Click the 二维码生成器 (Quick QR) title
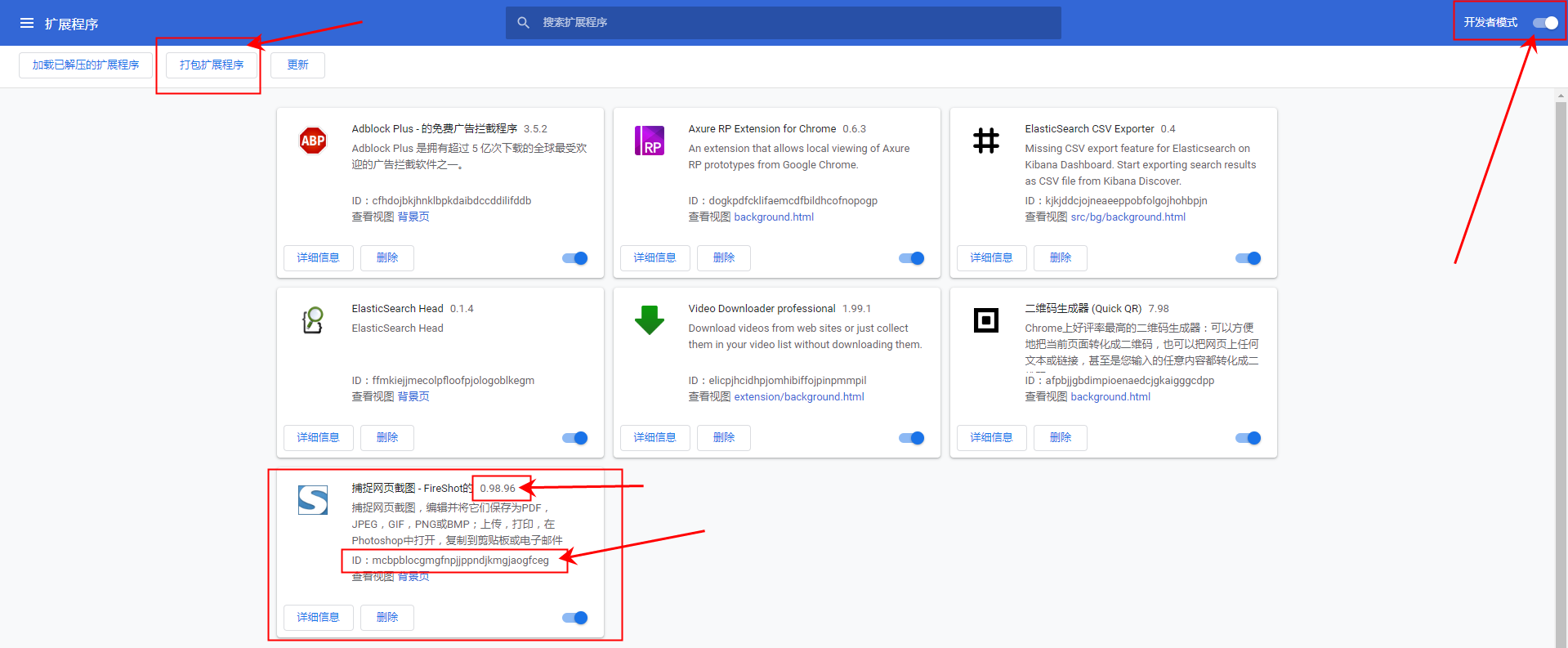1568x648 pixels. (x=1083, y=309)
